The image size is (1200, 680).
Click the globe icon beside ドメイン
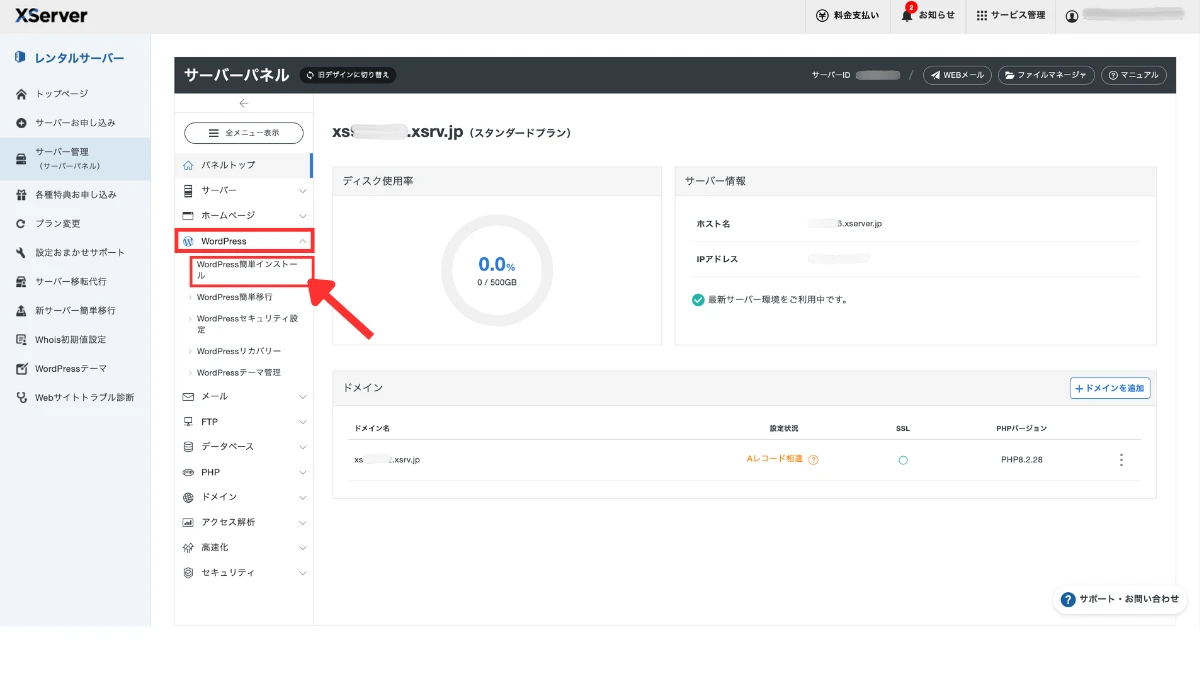click(188, 497)
